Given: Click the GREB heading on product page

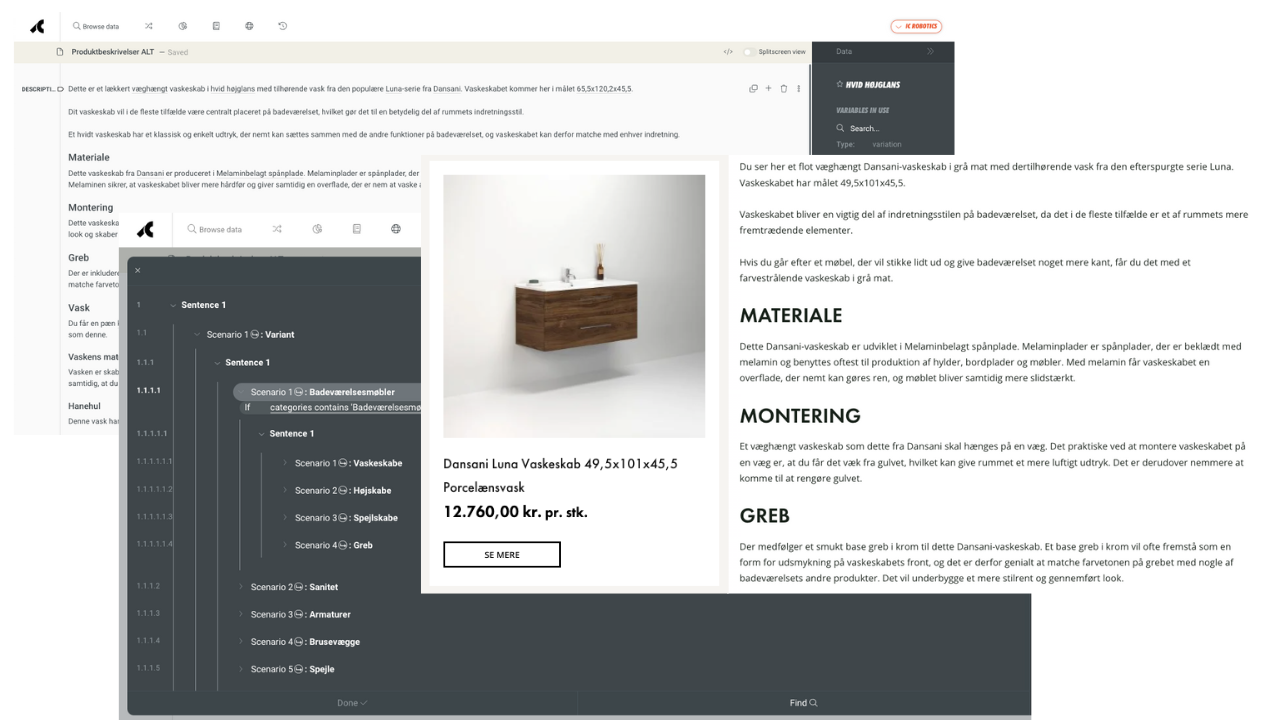Looking at the screenshot, I should coord(765,516).
